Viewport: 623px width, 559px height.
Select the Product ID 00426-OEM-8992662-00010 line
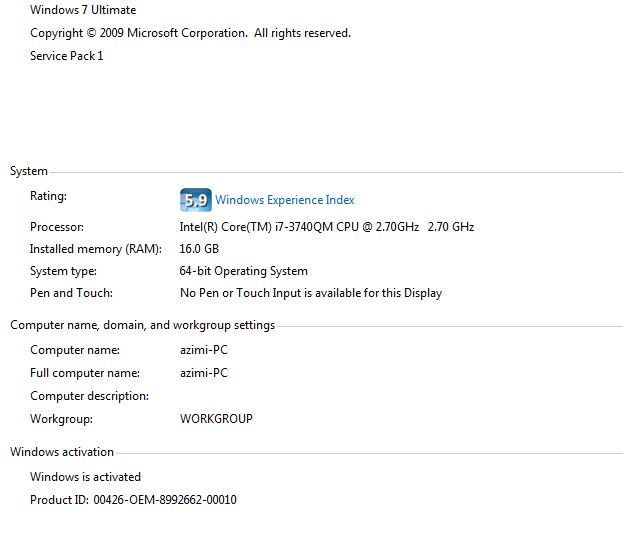coord(134,500)
